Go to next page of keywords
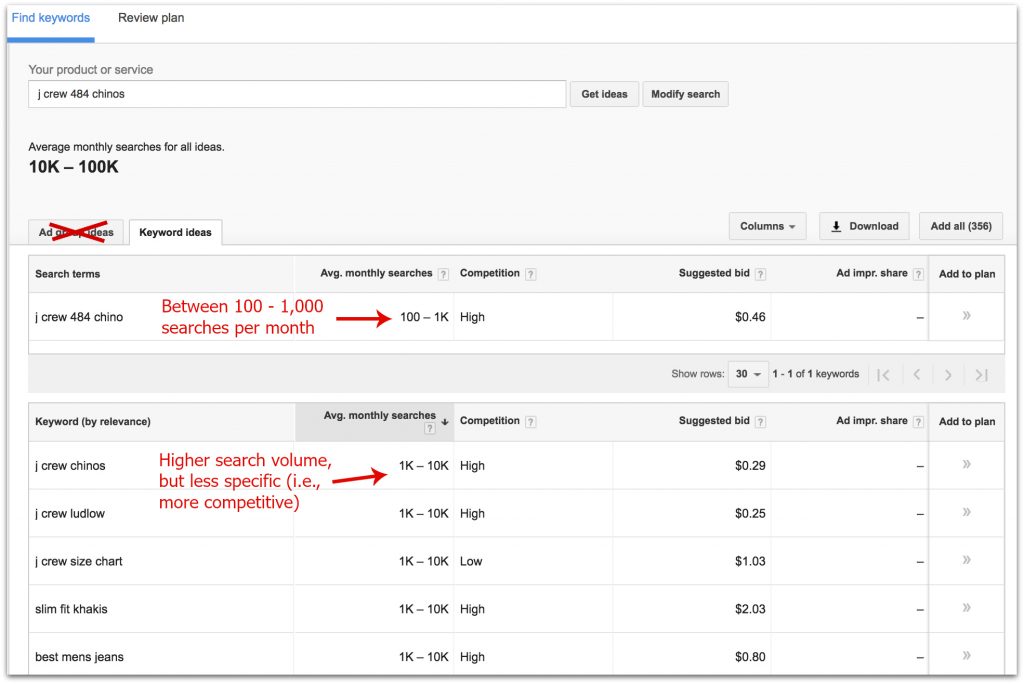The image size is (1024, 684). click(x=948, y=374)
